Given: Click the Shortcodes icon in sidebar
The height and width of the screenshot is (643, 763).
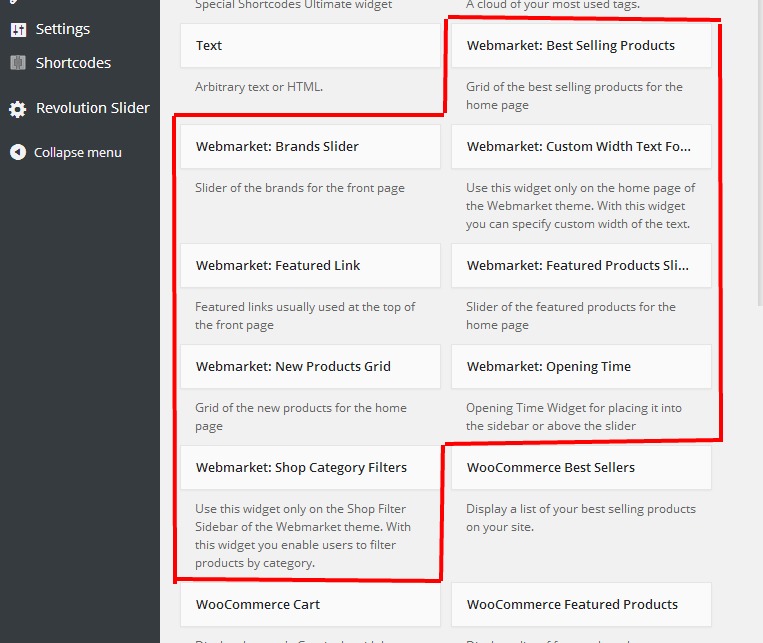Looking at the screenshot, I should point(18,63).
